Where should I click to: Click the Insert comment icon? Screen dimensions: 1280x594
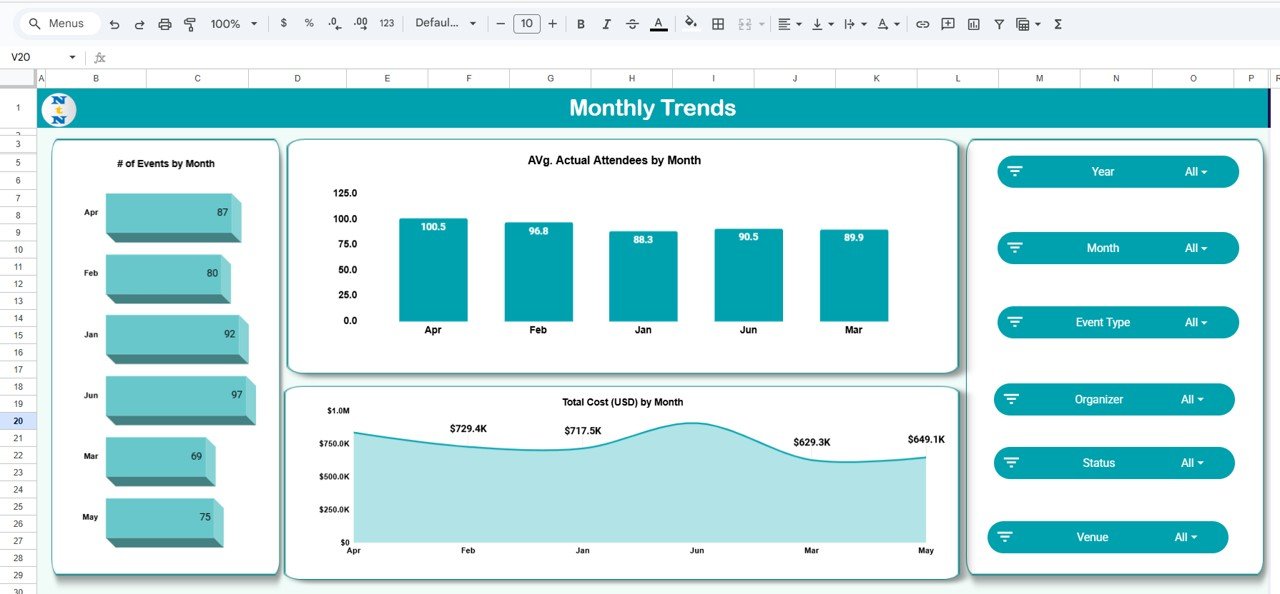948,24
